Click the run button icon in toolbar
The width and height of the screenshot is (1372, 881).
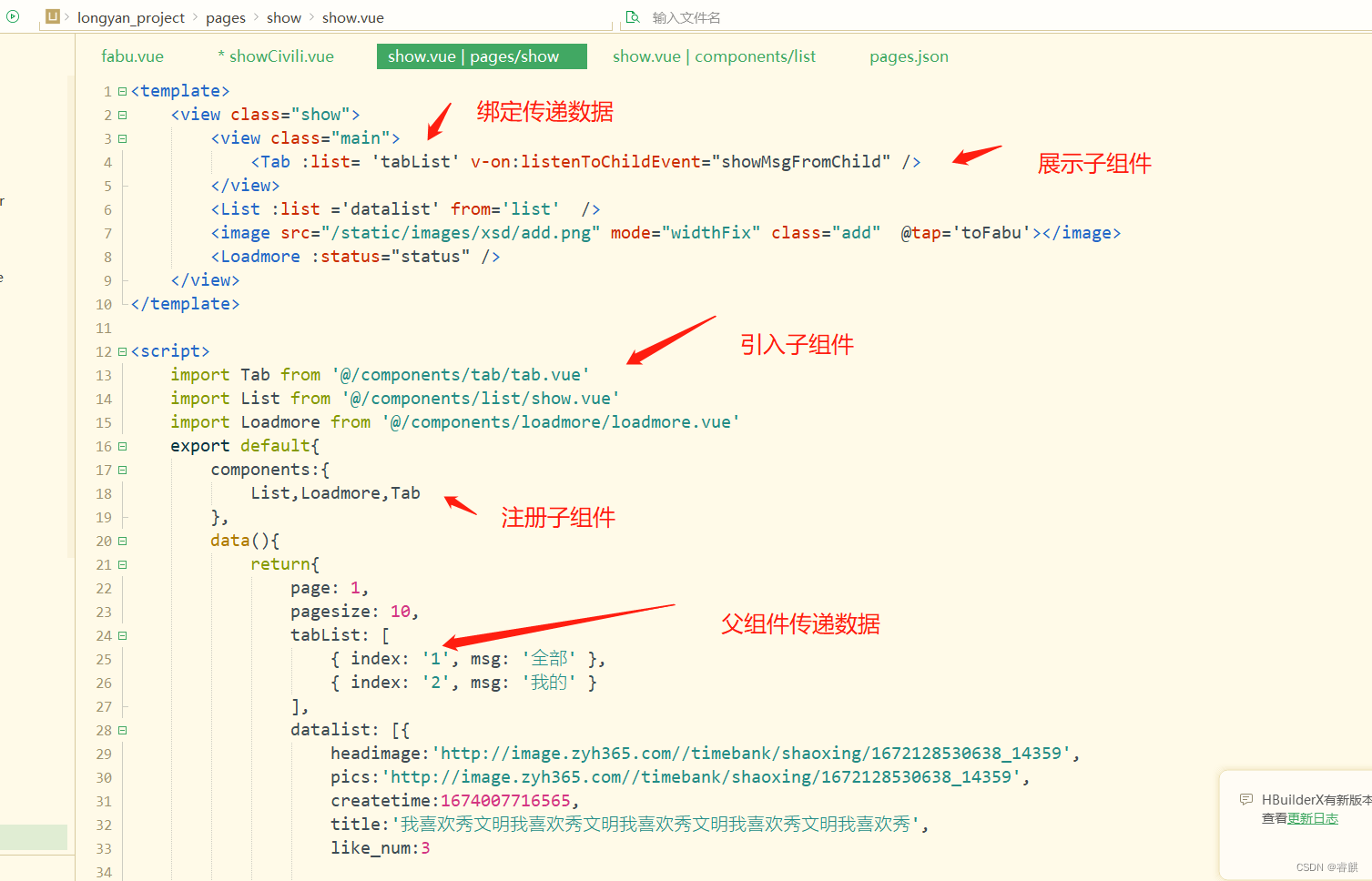point(13,16)
